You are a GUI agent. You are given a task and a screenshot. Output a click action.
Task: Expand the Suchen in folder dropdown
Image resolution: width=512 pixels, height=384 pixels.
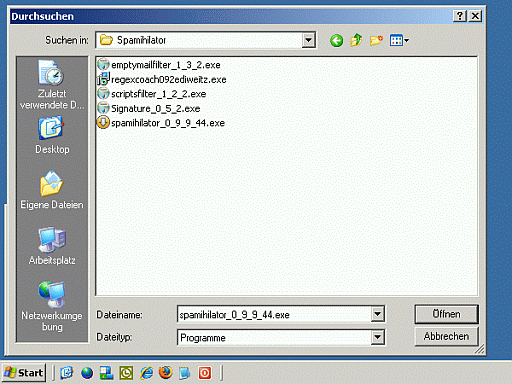click(309, 40)
